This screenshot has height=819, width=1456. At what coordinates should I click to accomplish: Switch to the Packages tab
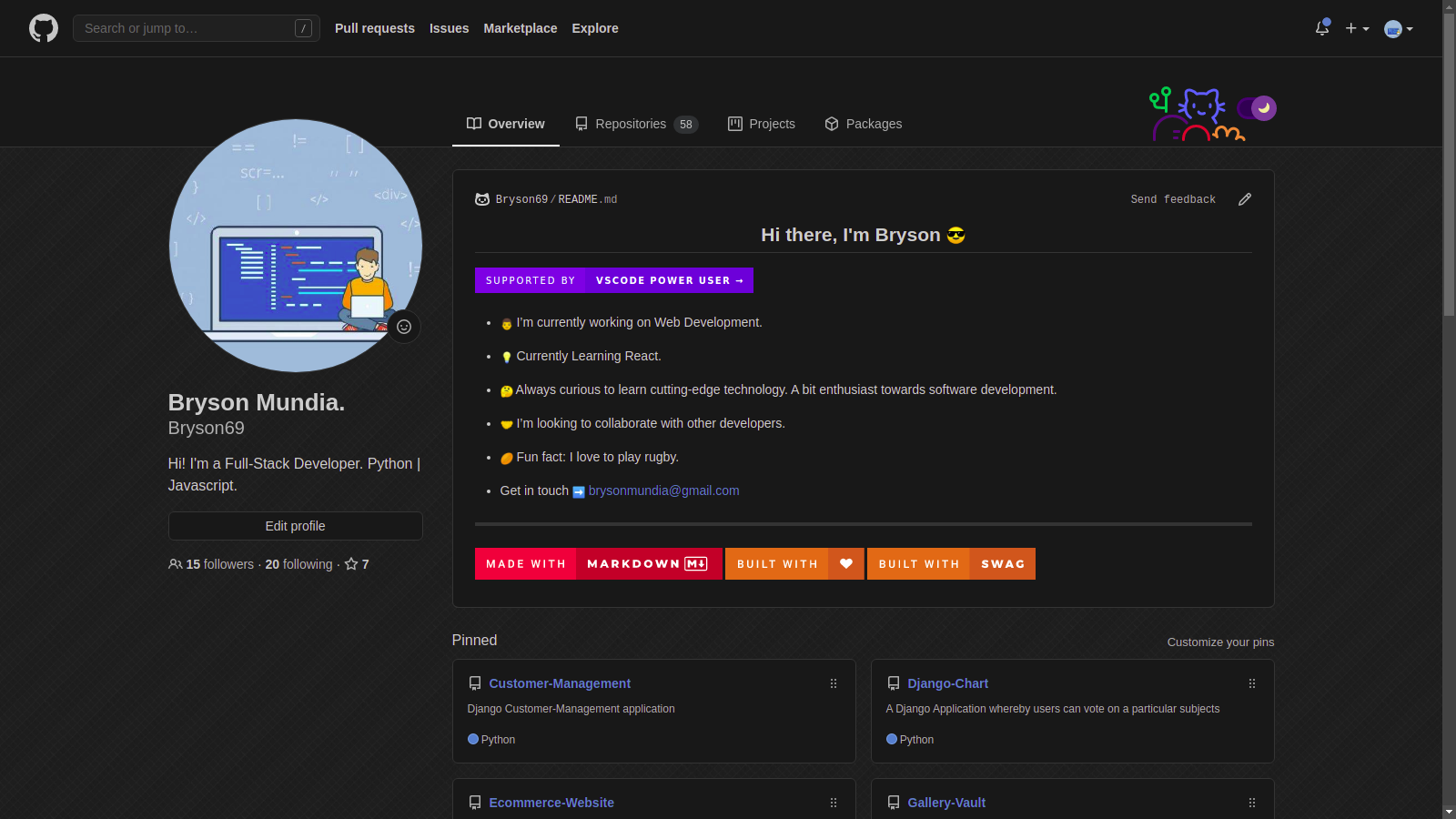[x=864, y=124]
